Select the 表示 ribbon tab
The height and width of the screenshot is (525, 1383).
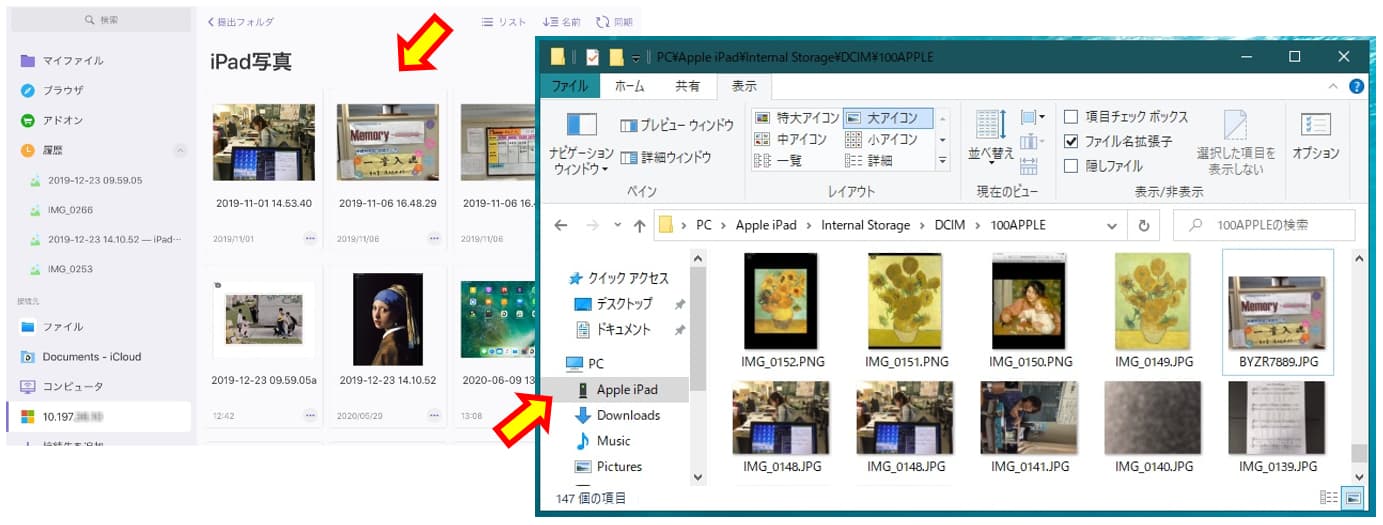744,87
